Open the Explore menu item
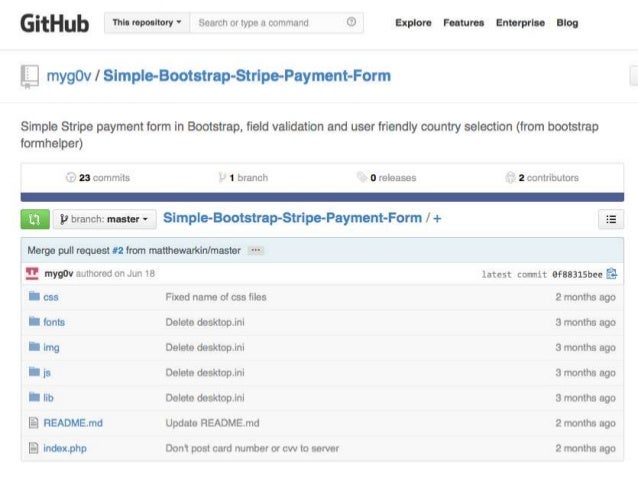Screen dimensions: 638x479 pyautogui.click(x=413, y=23)
